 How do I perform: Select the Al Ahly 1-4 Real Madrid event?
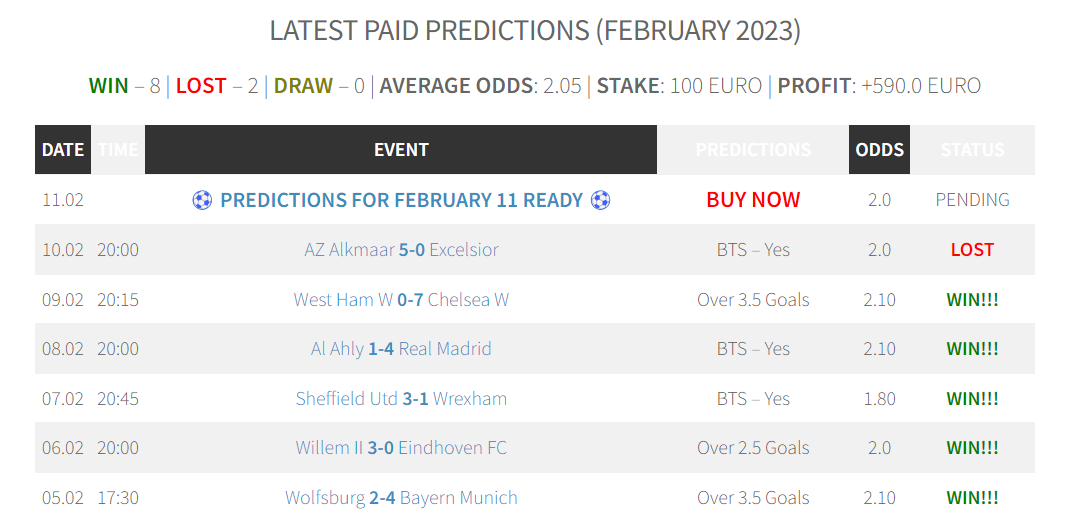tap(401, 349)
